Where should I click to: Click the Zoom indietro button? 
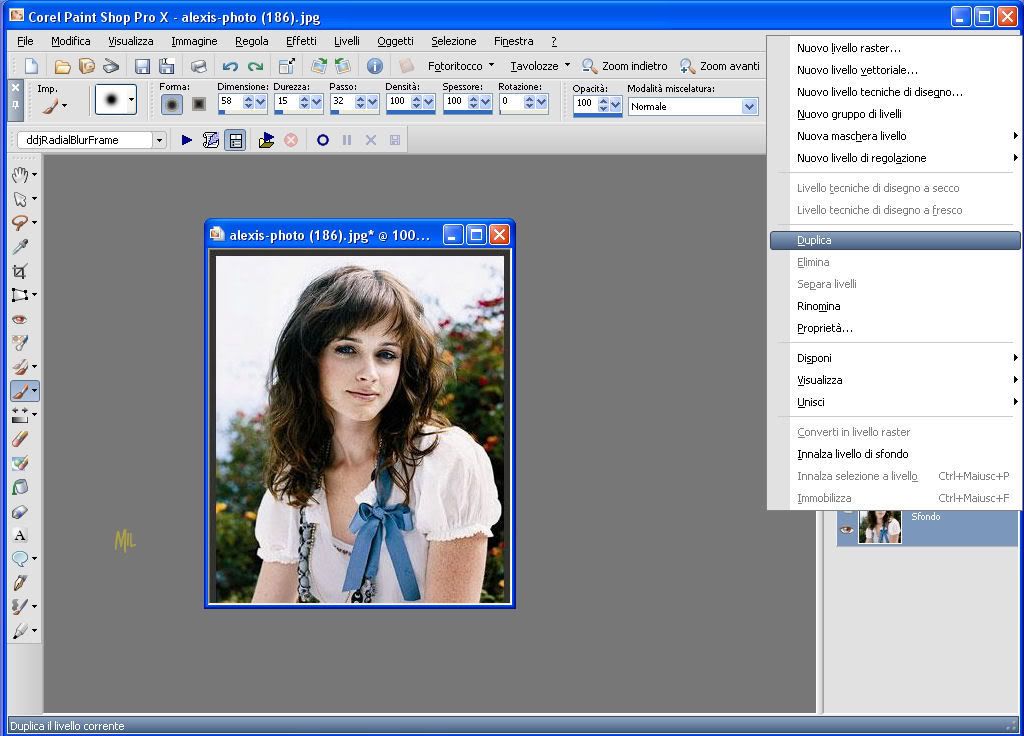[625, 66]
